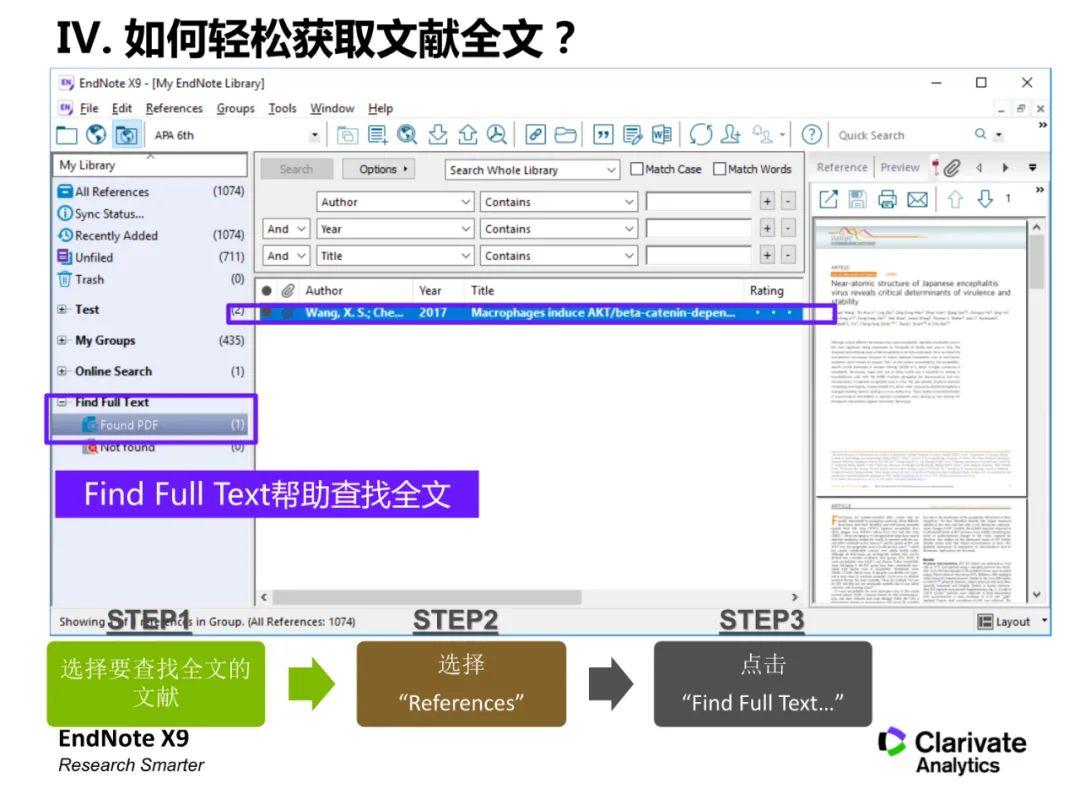Open the Layout button at bottom right
The image size is (1080, 810).
click(x=1009, y=621)
